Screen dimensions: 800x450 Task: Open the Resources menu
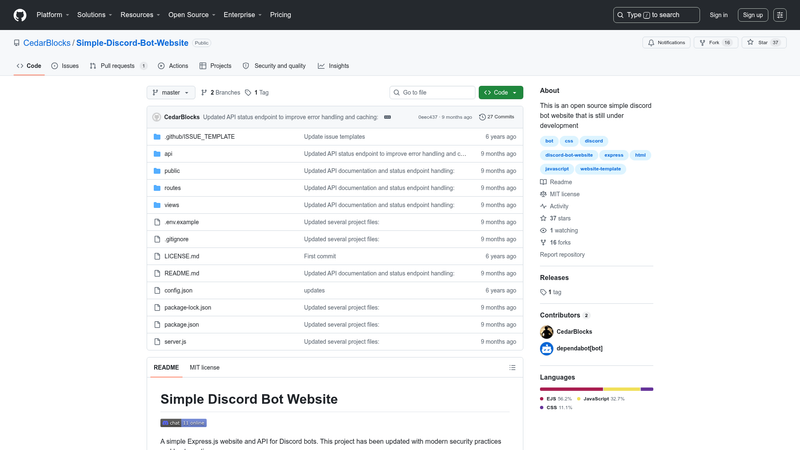[x=140, y=15]
